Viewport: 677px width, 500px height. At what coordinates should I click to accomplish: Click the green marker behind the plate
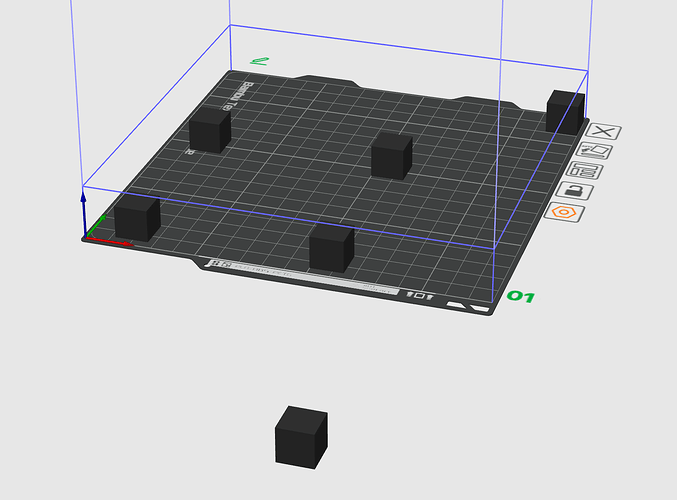click(x=259, y=61)
